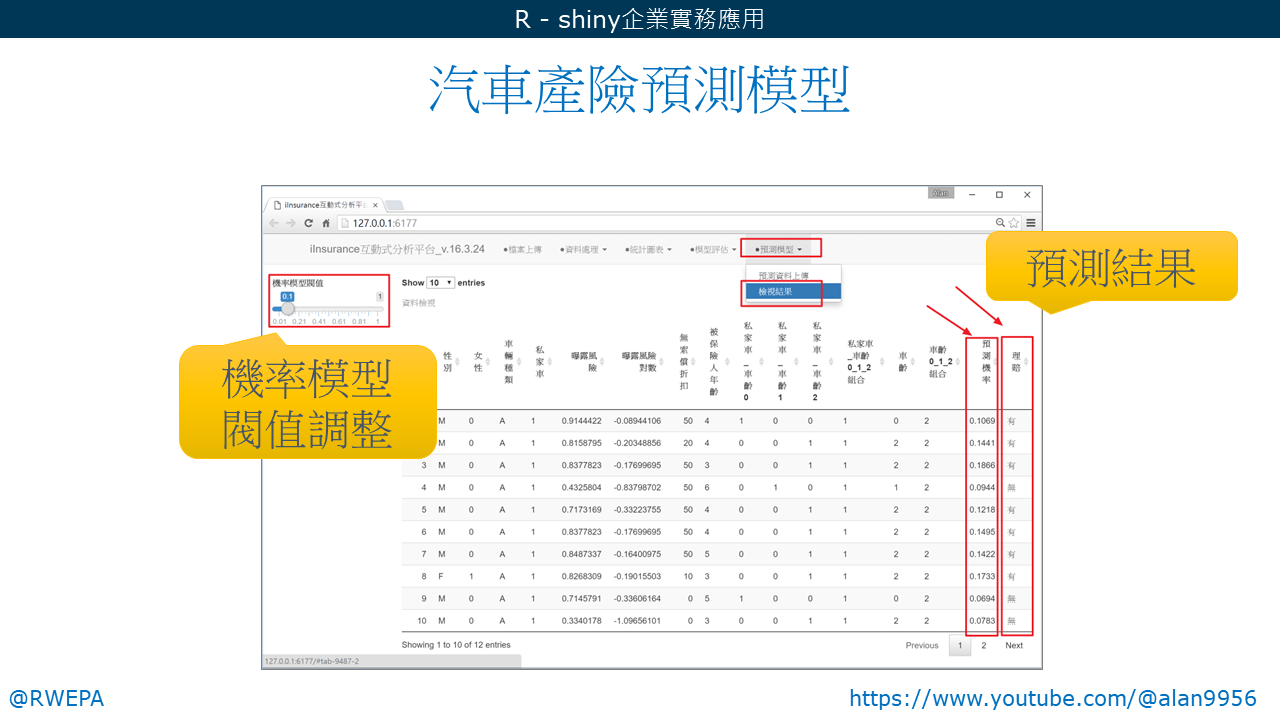
Task: Bookmark the page with the star icon
Action: (x=1014, y=223)
